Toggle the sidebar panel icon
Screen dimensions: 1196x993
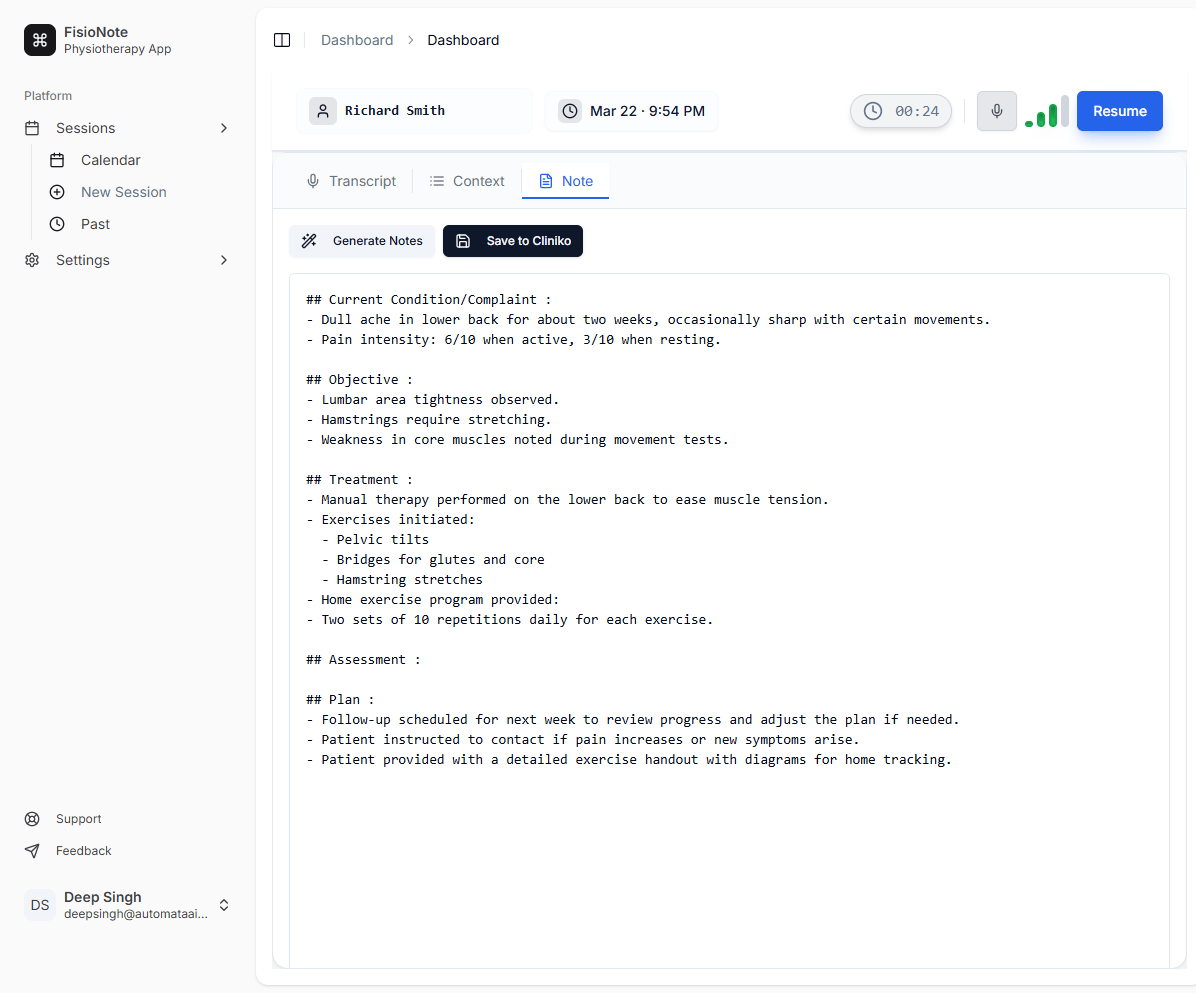(282, 40)
